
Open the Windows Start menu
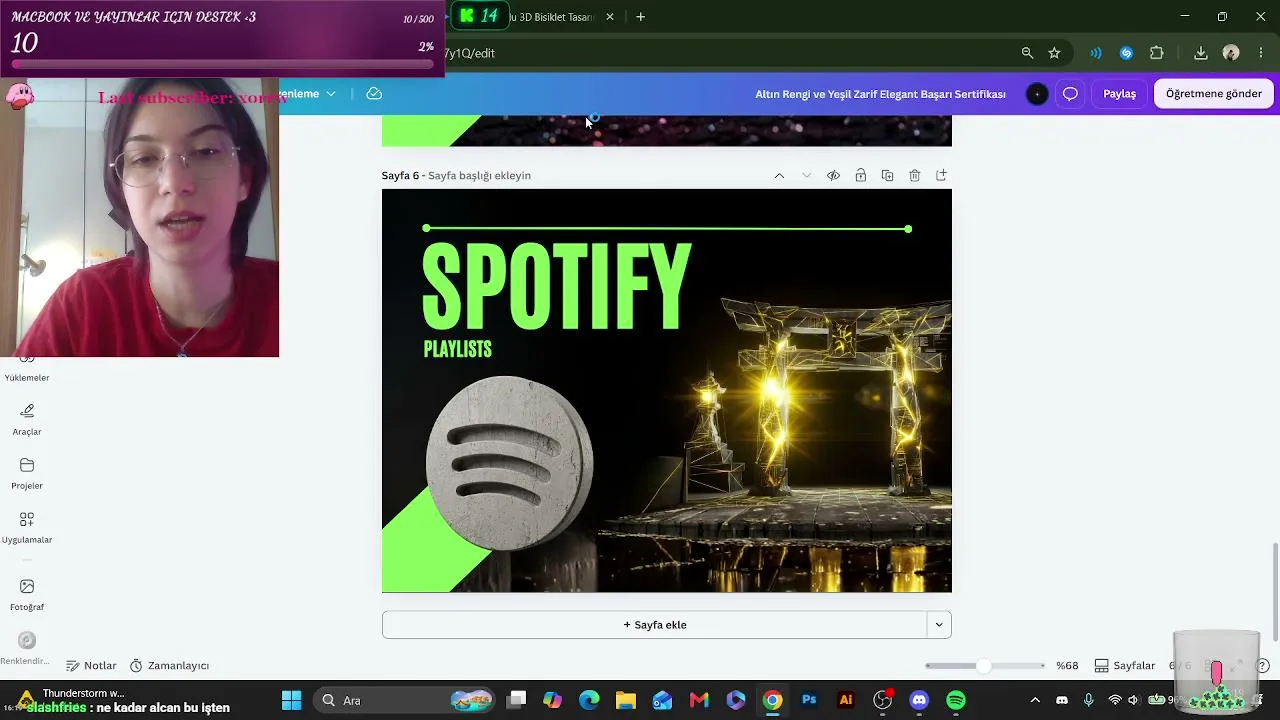click(292, 700)
